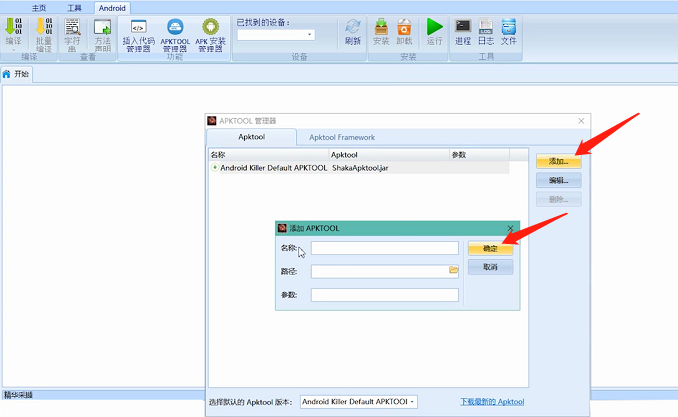This screenshot has width=678, height=417.
Task: Close the APKTOOL 管理器 window
Action: tap(581, 121)
